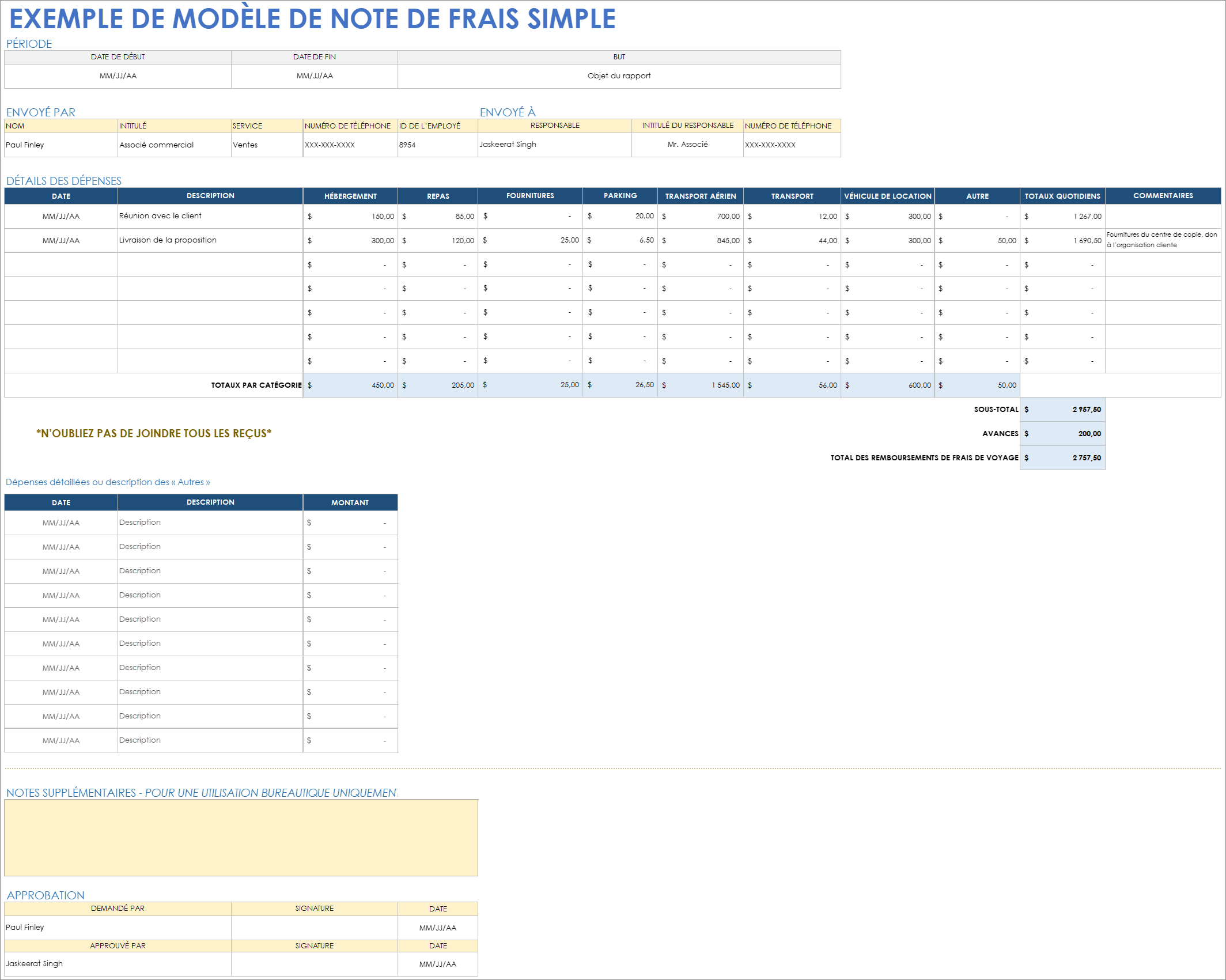Select the 'Réunion avec le client' description cell

click(x=210, y=216)
